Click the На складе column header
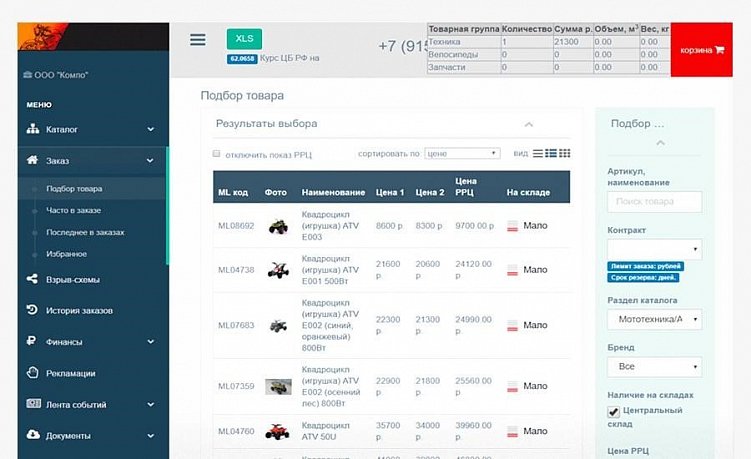Screen dimensions: 751x459 pyautogui.click(x=528, y=192)
